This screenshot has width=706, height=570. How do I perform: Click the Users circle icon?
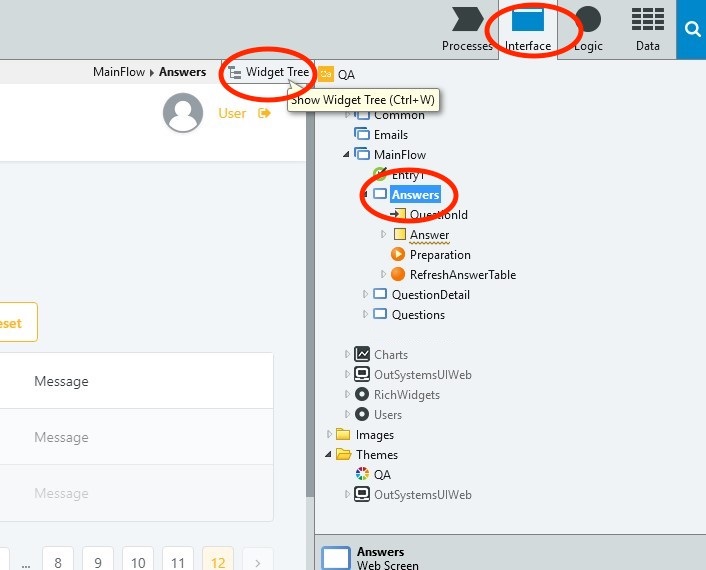[362, 414]
